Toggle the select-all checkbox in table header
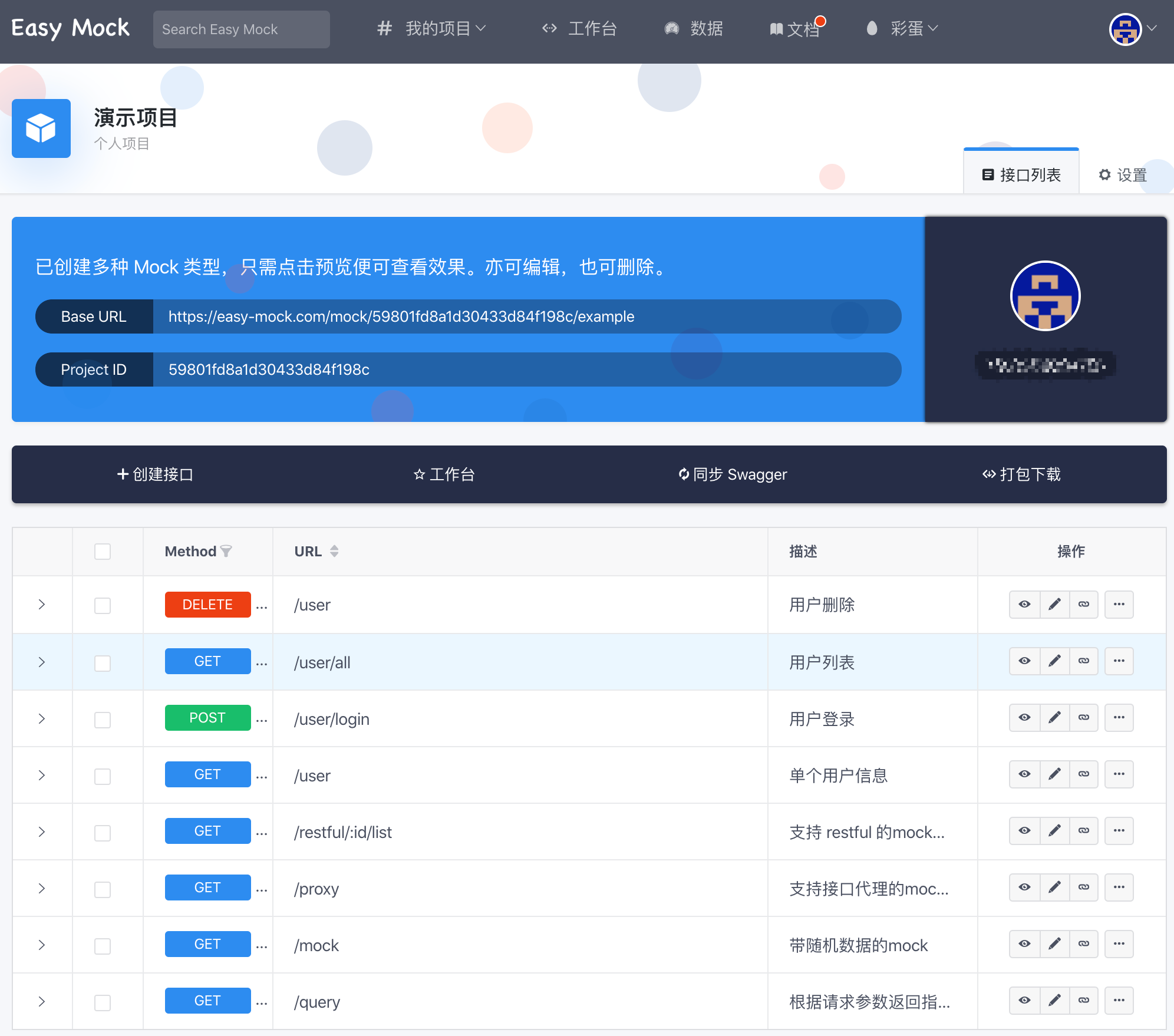This screenshot has width=1174, height=1036. coord(103,552)
